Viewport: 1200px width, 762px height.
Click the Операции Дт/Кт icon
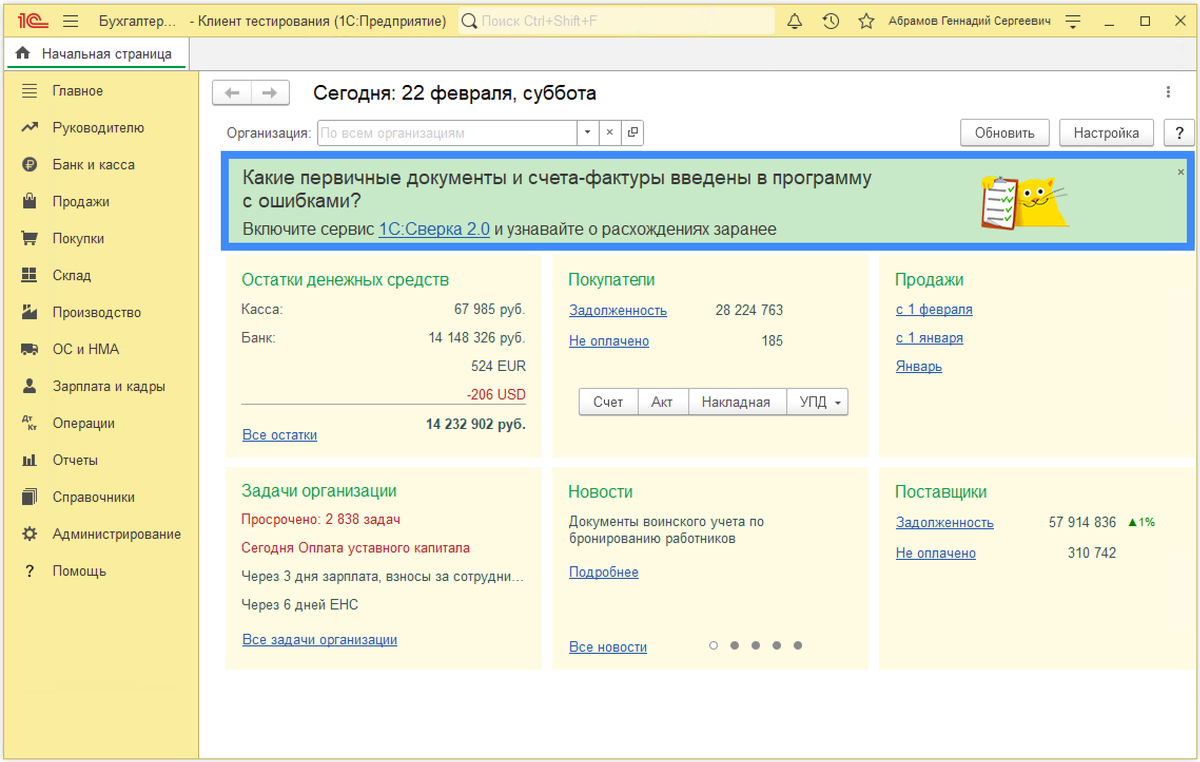(30, 423)
